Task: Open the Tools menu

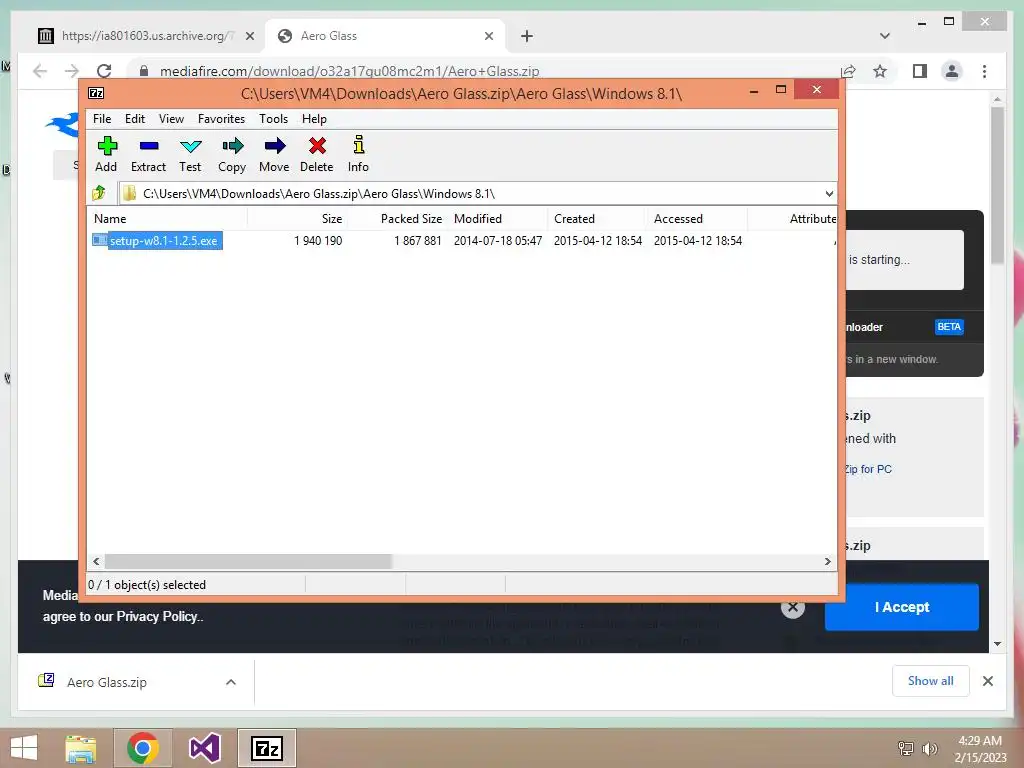Action: tap(273, 119)
